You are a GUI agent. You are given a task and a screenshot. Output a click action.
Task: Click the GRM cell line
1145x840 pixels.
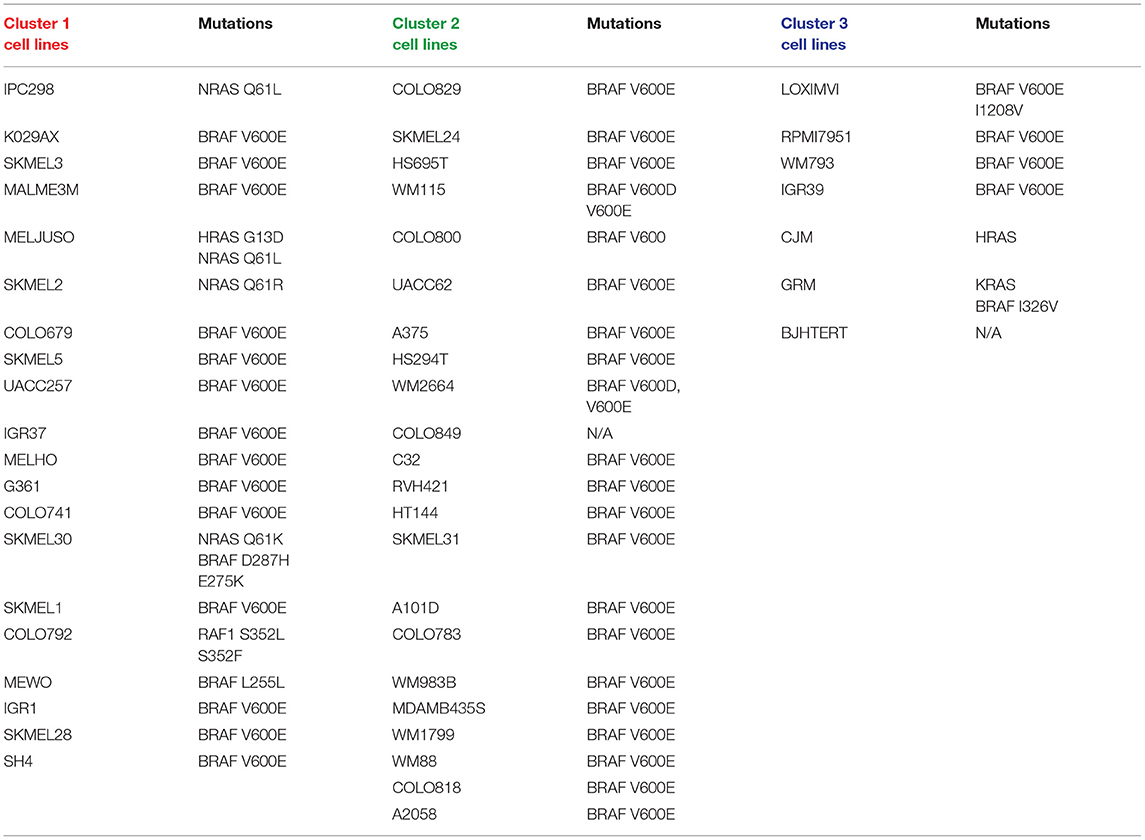pyautogui.click(x=798, y=285)
